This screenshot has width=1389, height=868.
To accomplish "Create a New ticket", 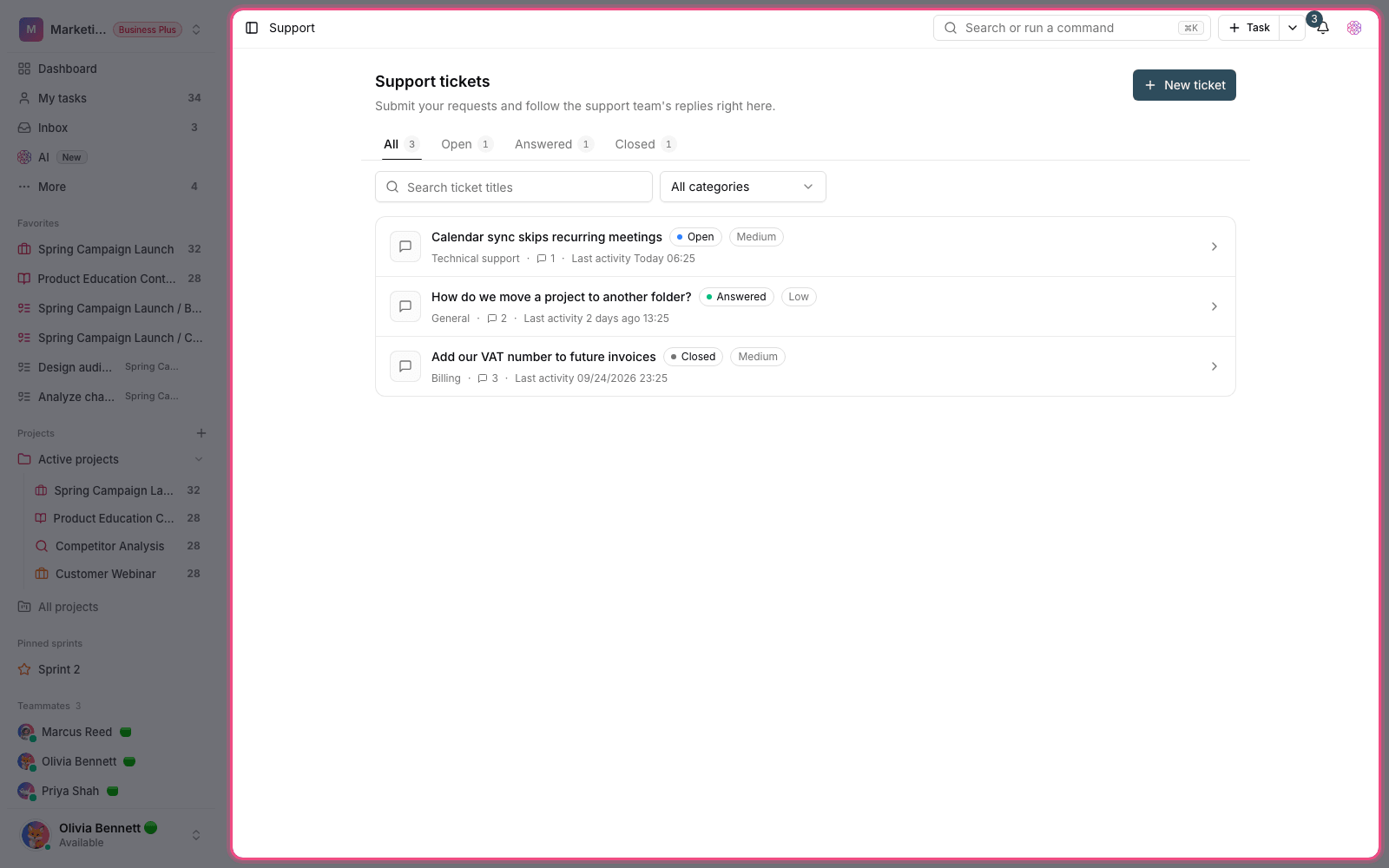I will [x=1184, y=85].
